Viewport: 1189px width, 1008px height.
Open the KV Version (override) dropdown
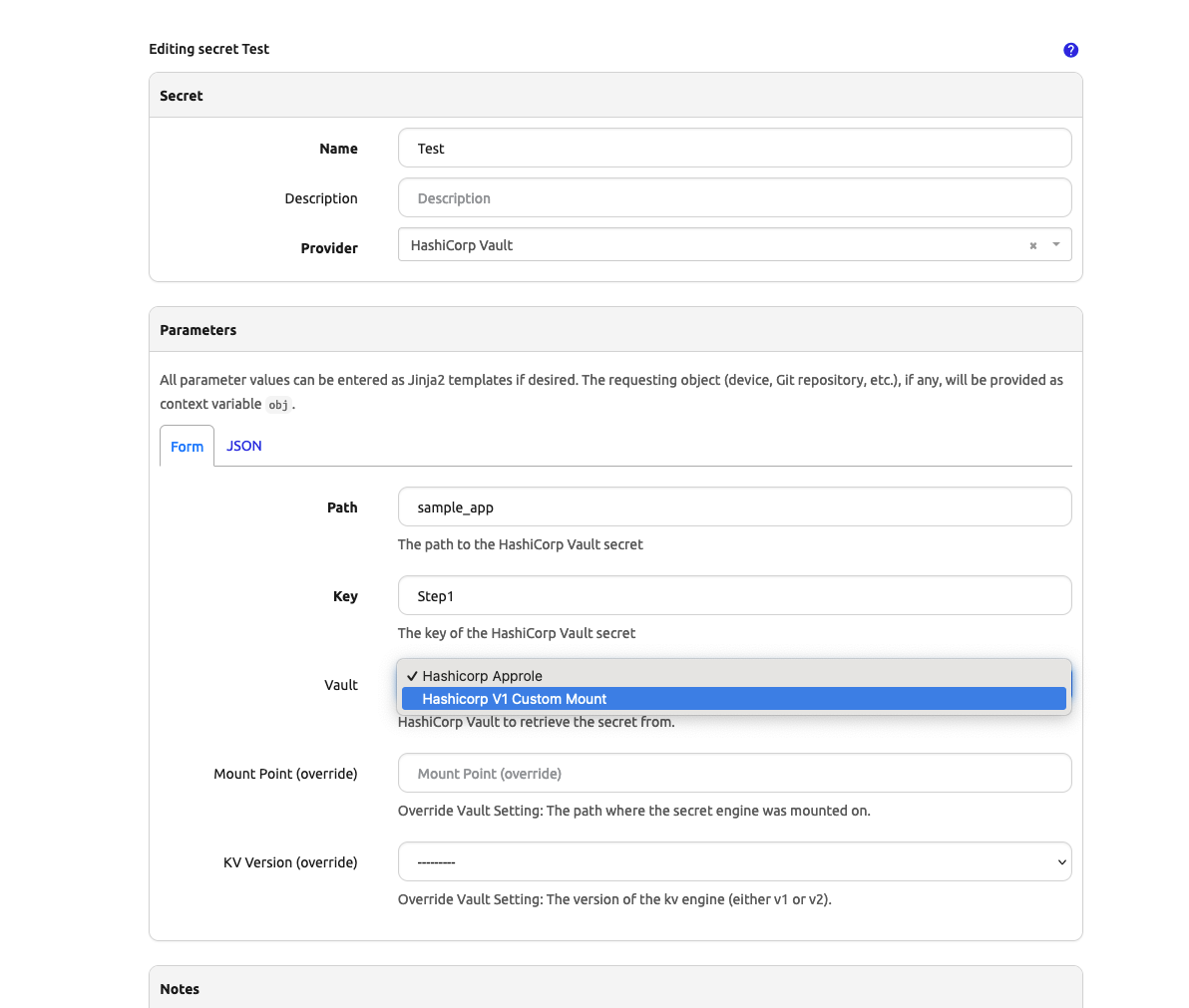point(734,862)
